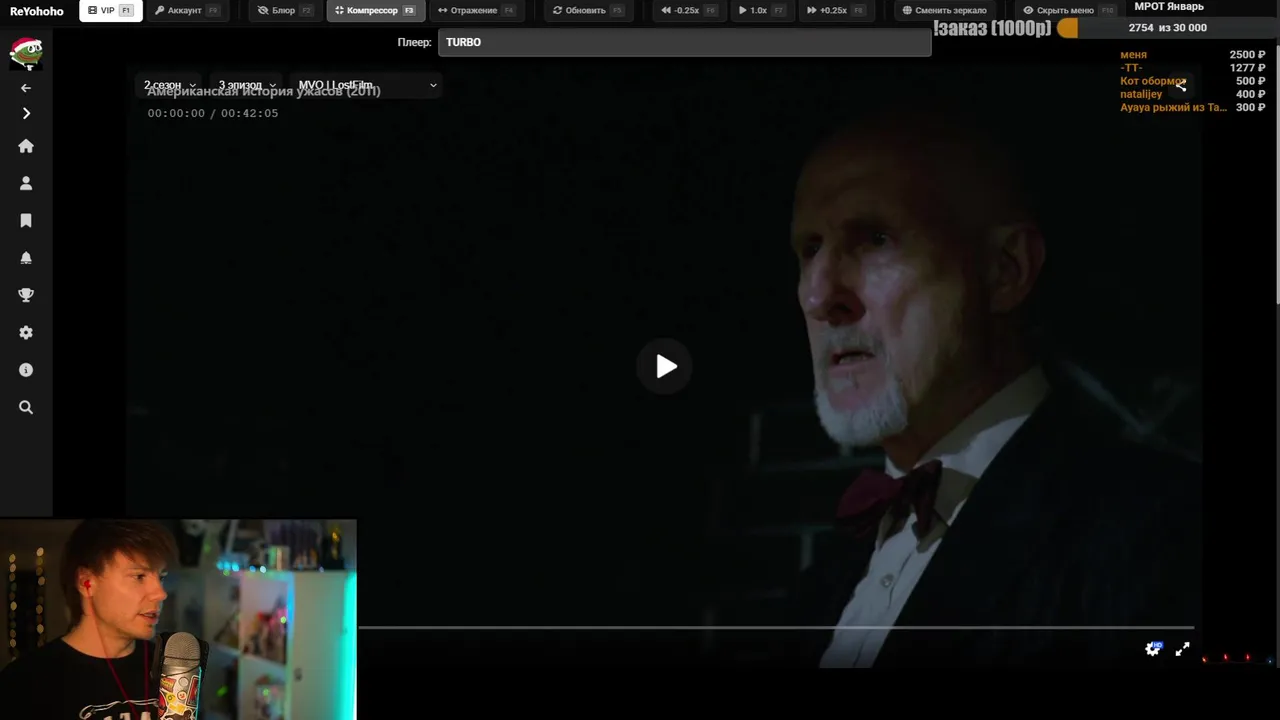Open settings gear in sidebar

[26, 333]
